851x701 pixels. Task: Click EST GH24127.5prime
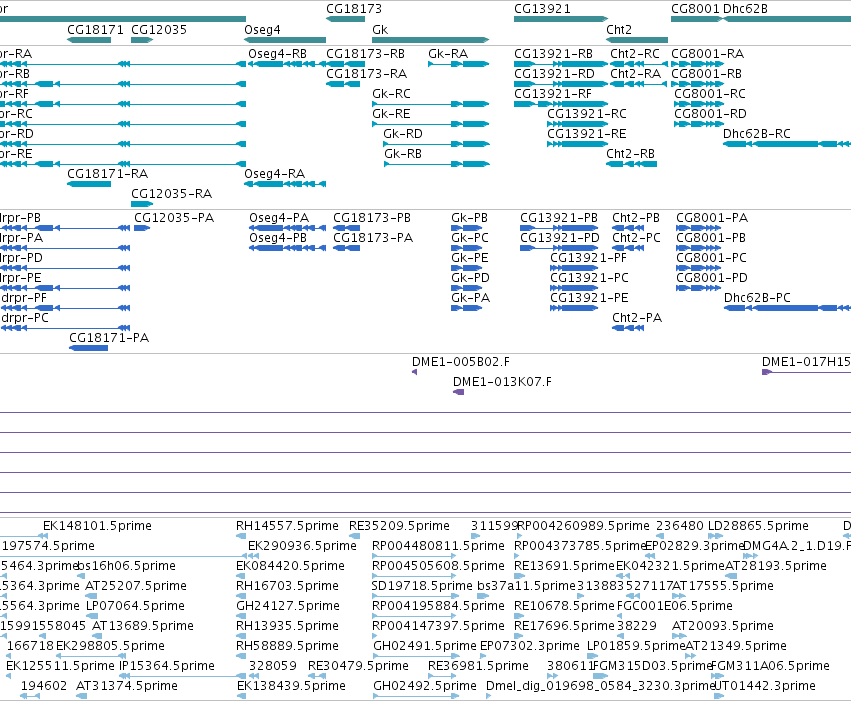(288, 606)
